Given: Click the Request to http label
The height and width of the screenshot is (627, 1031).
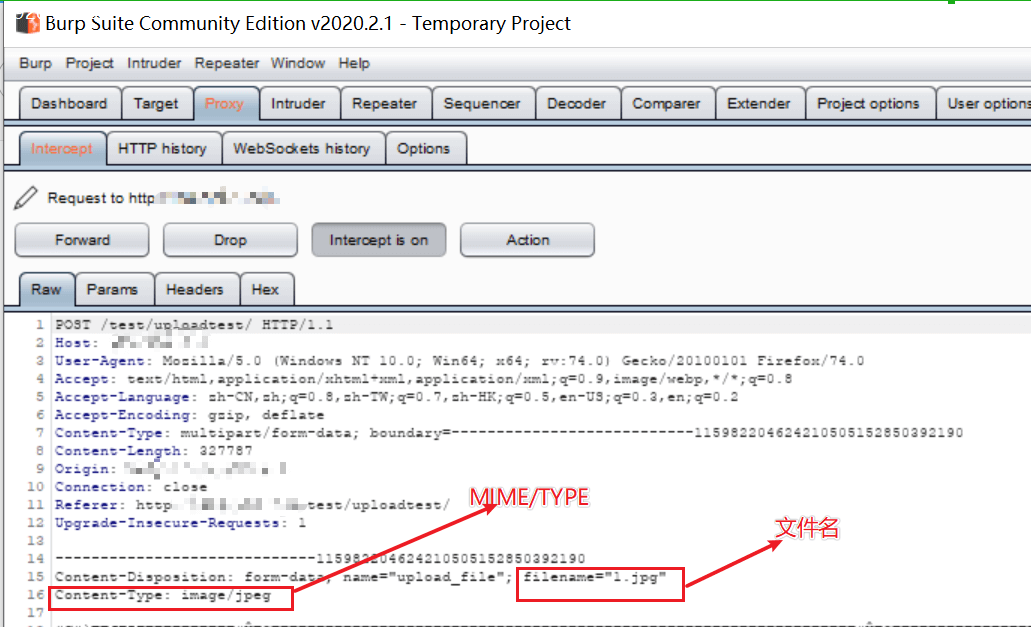Looking at the screenshot, I should pos(101,198).
